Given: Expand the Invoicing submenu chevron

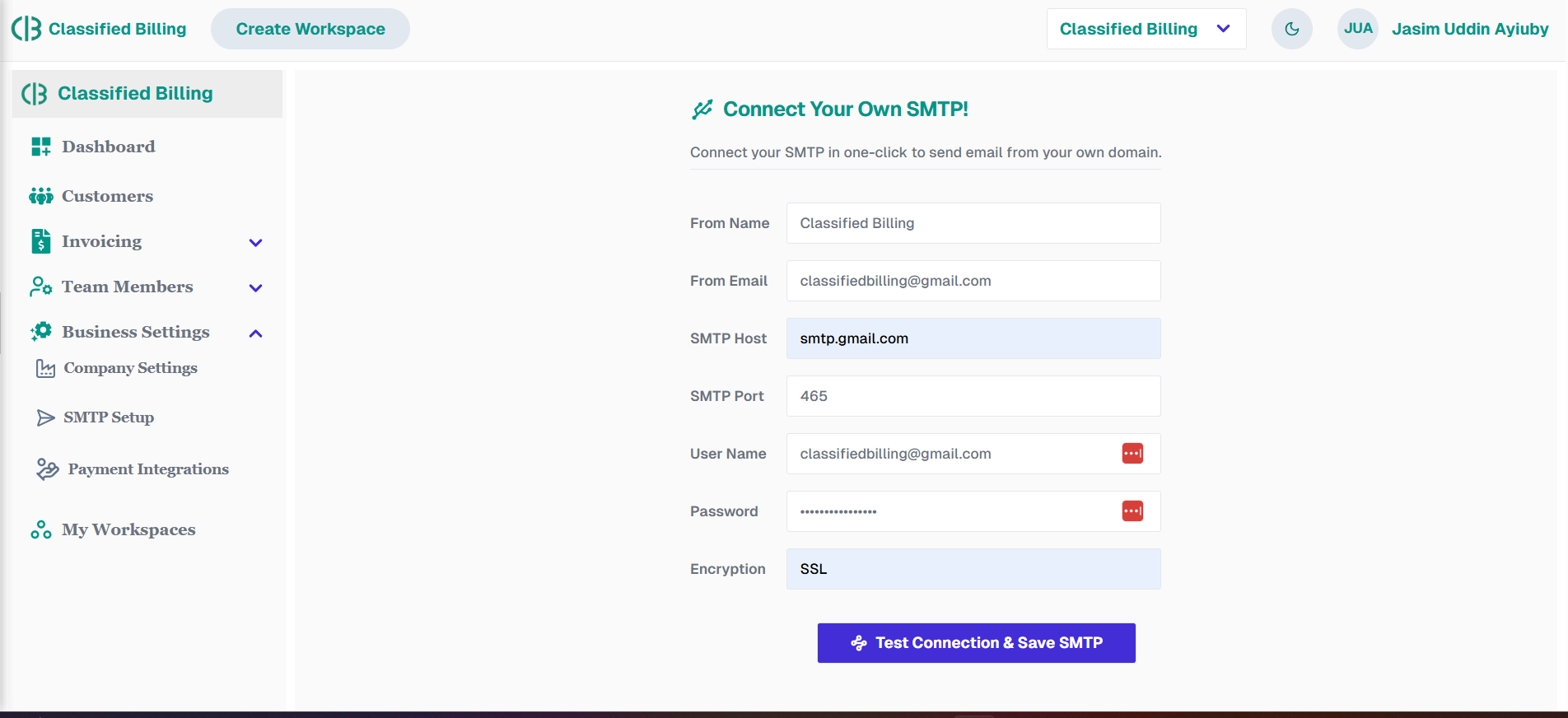Looking at the screenshot, I should point(255,242).
